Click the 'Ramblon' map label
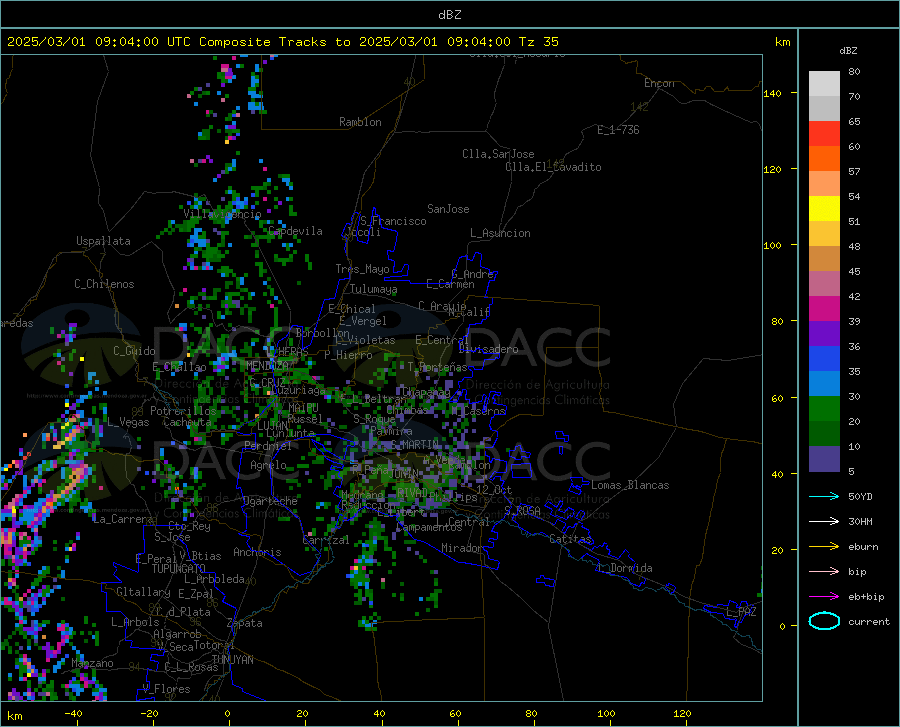The width and height of the screenshot is (900, 727). click(360, 122)
